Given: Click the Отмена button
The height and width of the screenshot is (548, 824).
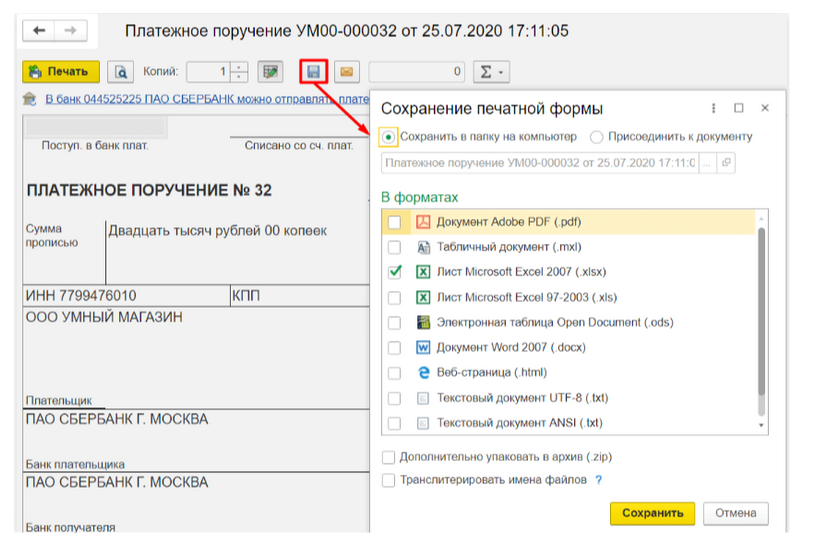Looking at the screenshot, I should tap(736, 513).
